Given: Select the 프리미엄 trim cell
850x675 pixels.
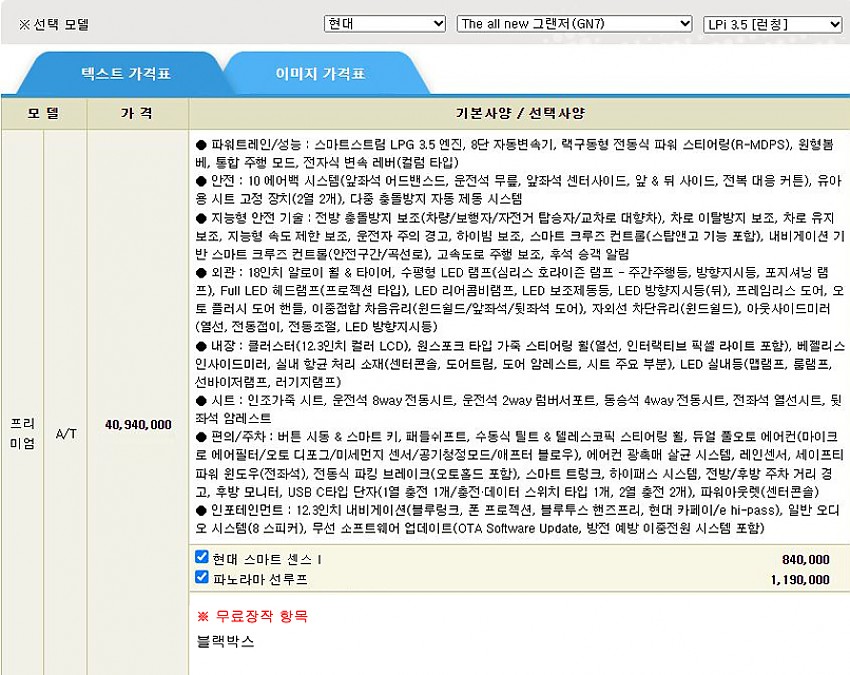Looking at the screenshot, I should click(x=21, y=424).
